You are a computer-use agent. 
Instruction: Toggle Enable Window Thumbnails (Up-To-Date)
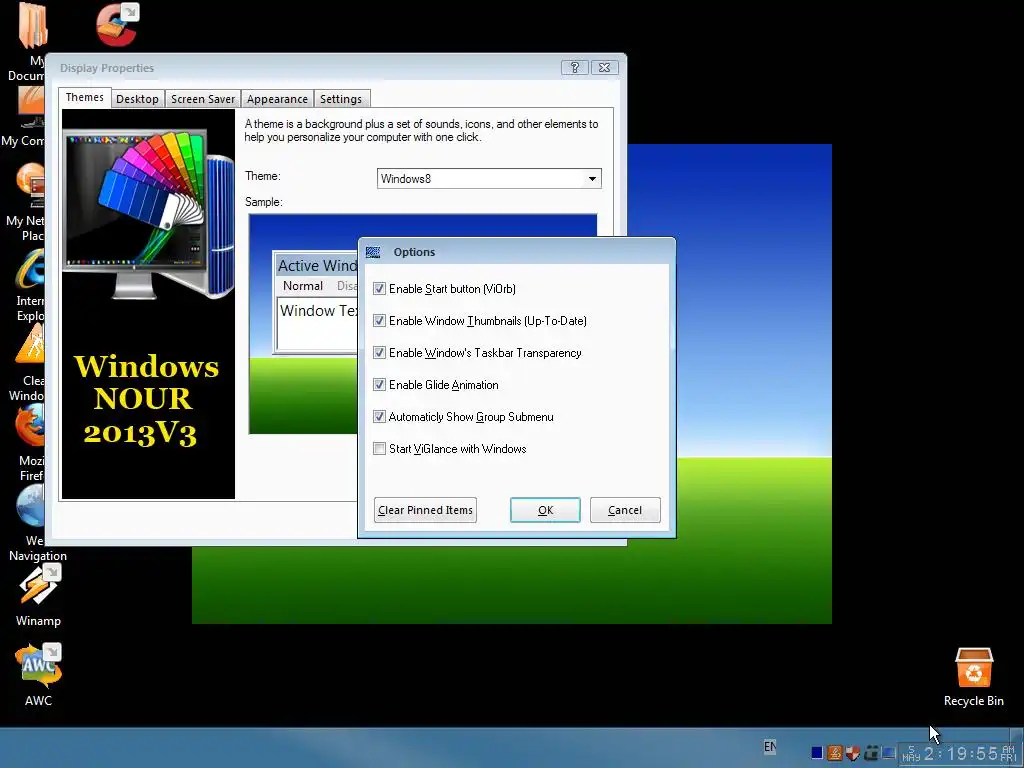(x=379, y=321)
